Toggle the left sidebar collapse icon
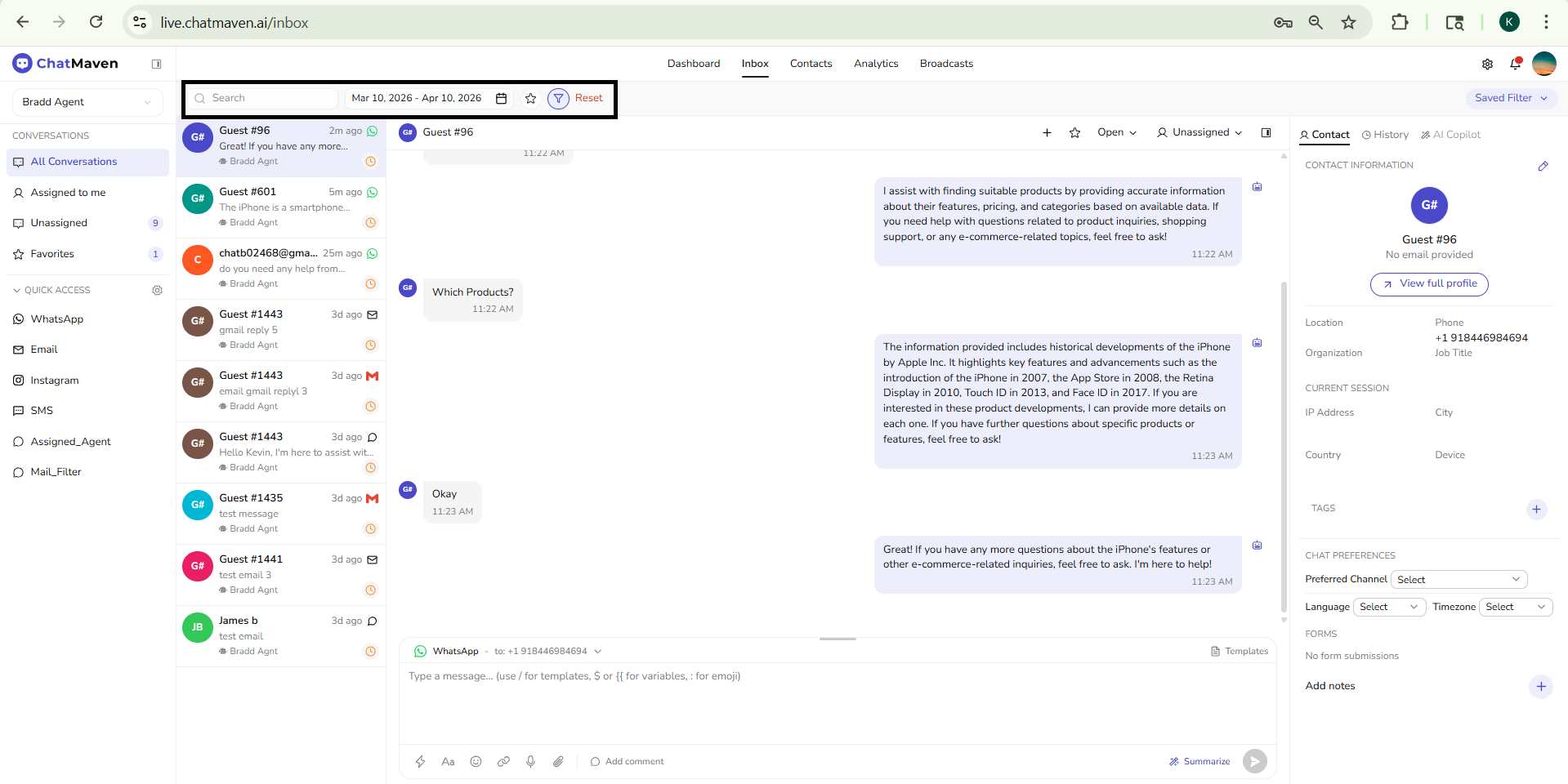 pyautogui.click(x=156, y=64)
